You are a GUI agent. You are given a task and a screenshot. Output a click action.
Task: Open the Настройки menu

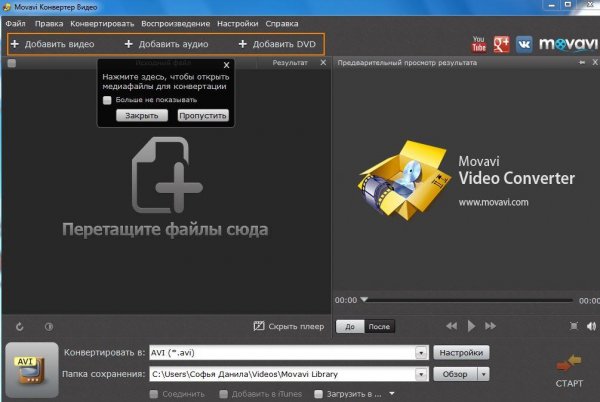click(238, 24)
